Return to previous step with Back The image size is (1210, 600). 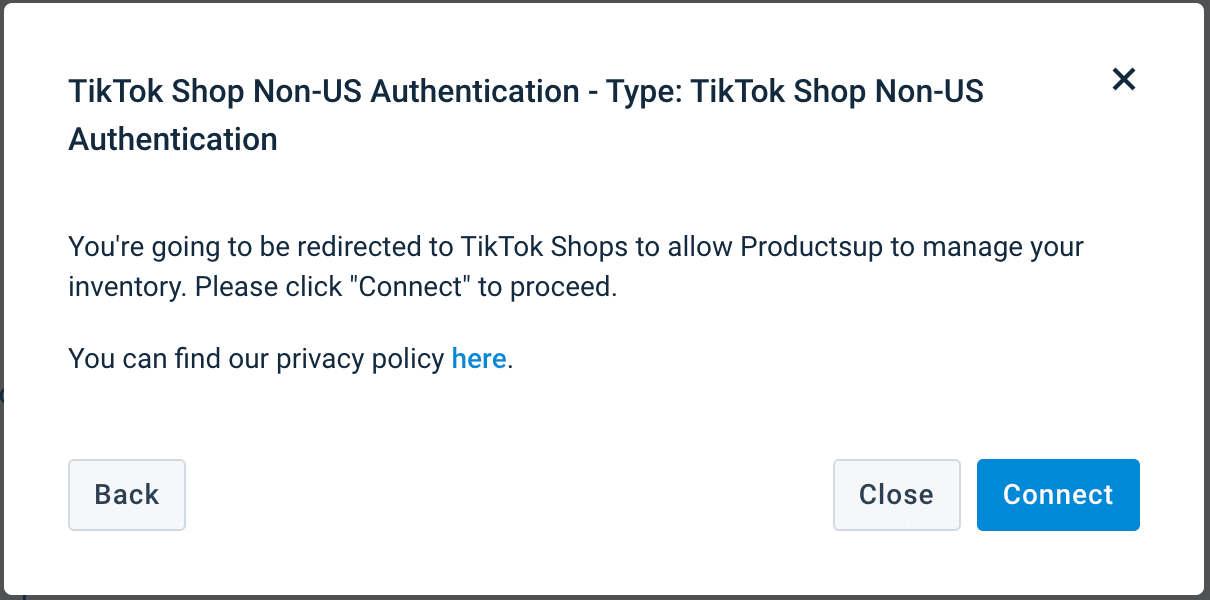click(127, 494)
